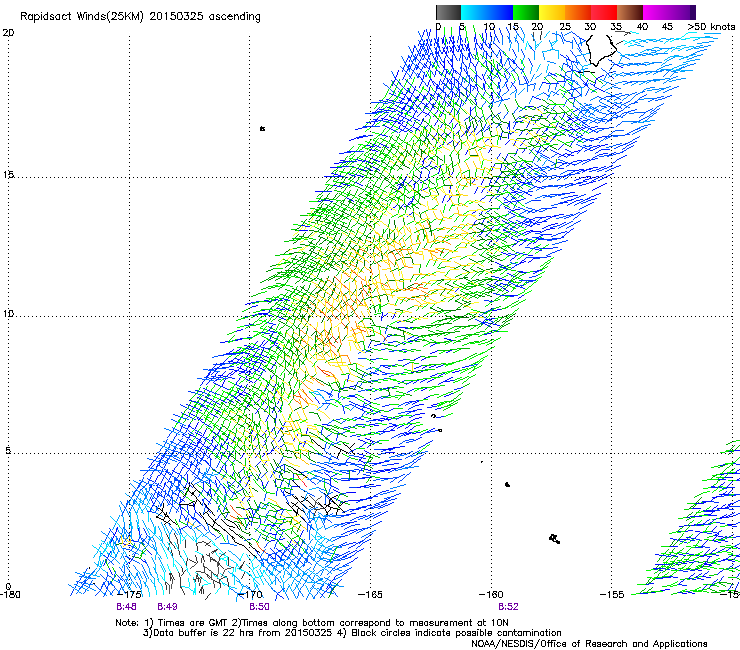This screenshot has height=650, width=740.
Task: Click the Hawaii Big Island coastline outline
Action: [x=601, y=50]
